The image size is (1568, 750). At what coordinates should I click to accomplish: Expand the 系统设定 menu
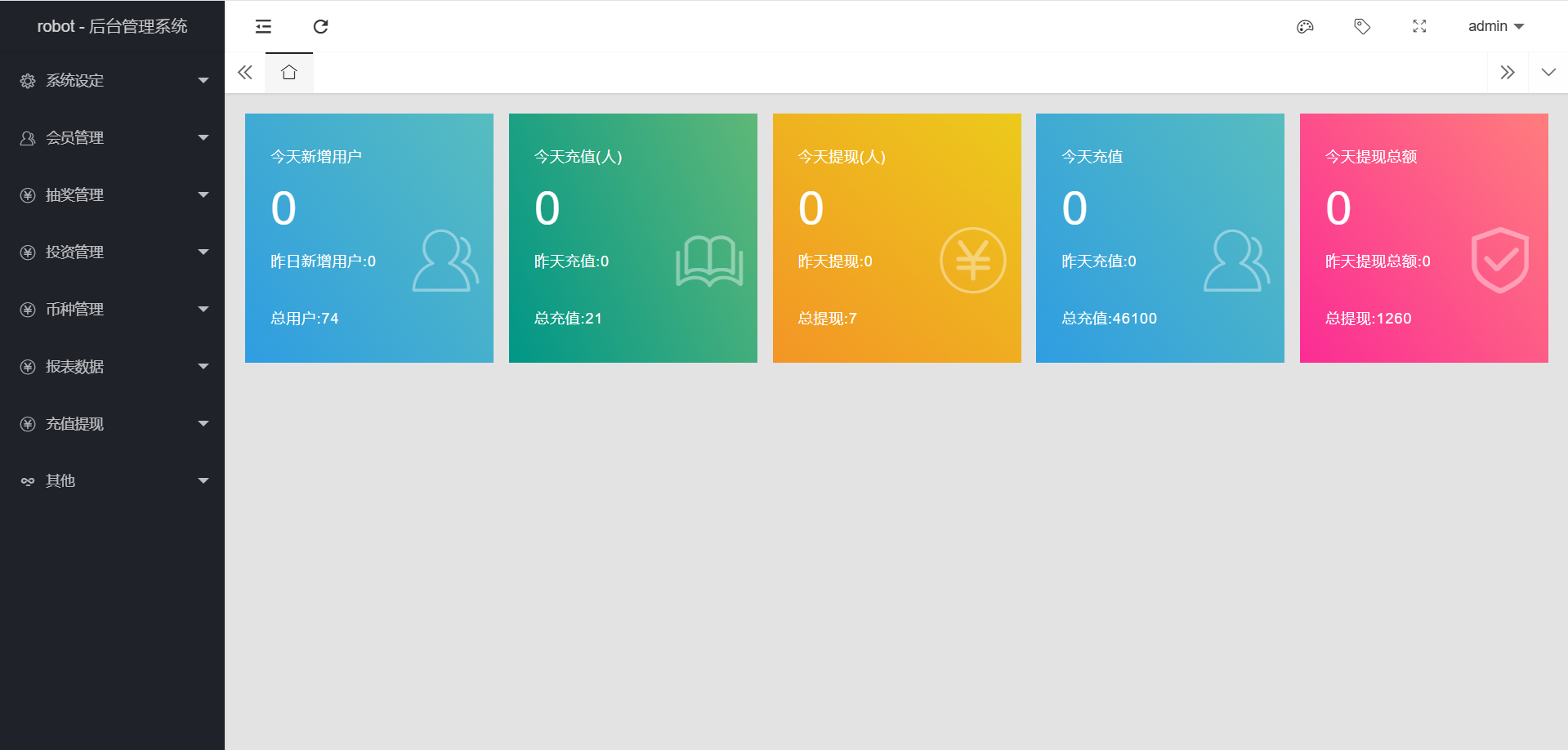pos(112,81)
